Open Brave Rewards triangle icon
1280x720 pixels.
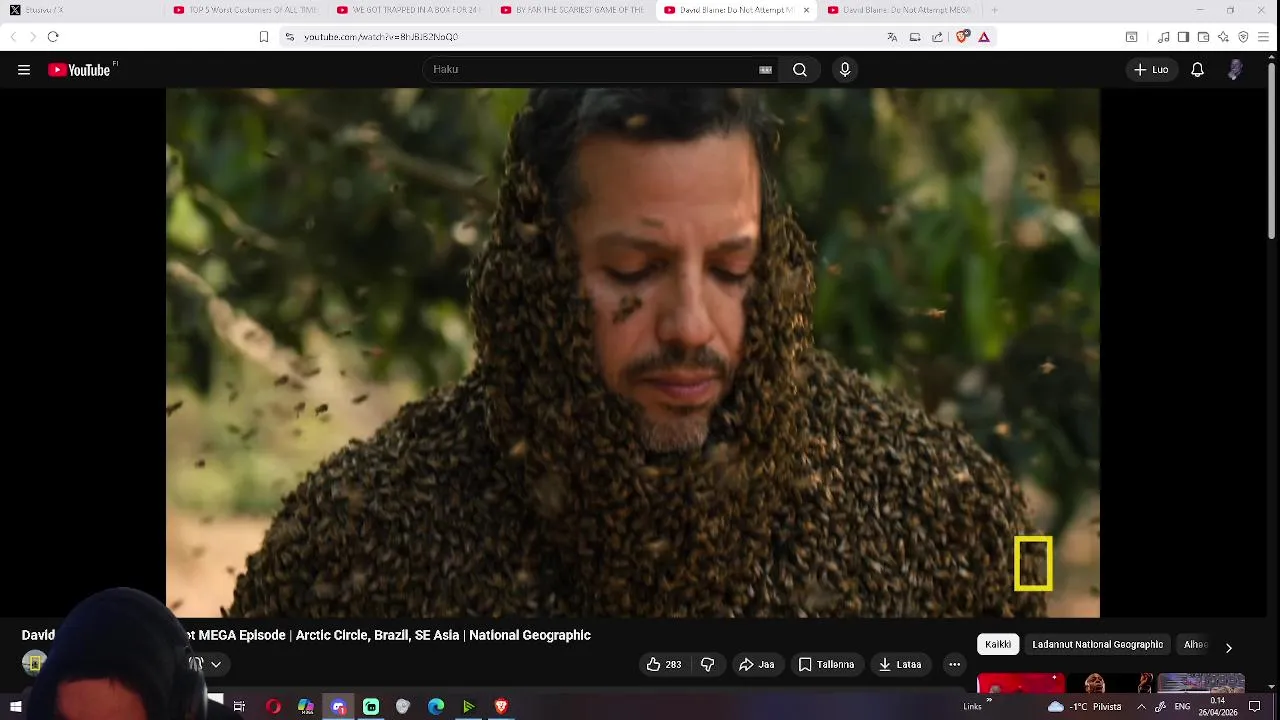point(984,37)
